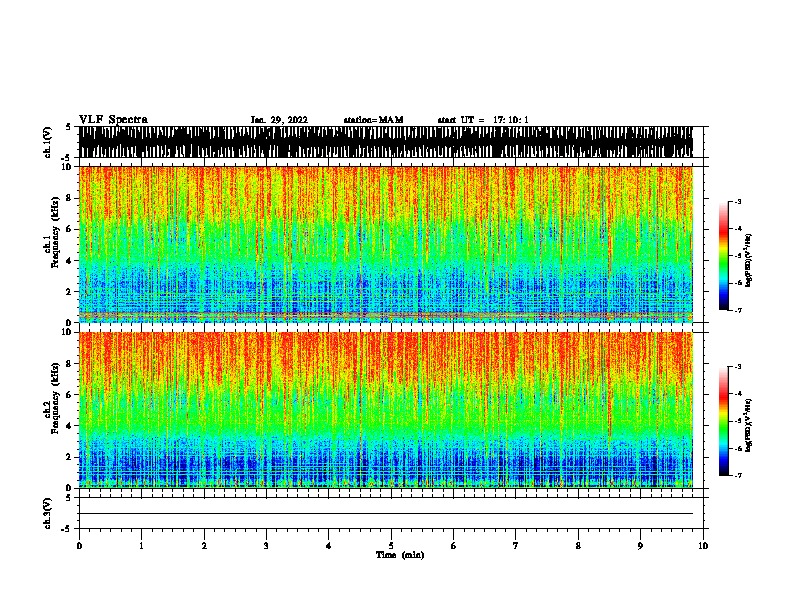Click the Time axis tick label "3"
The height and width of the screenshot is (612, 792).
(x=267, y=546)
